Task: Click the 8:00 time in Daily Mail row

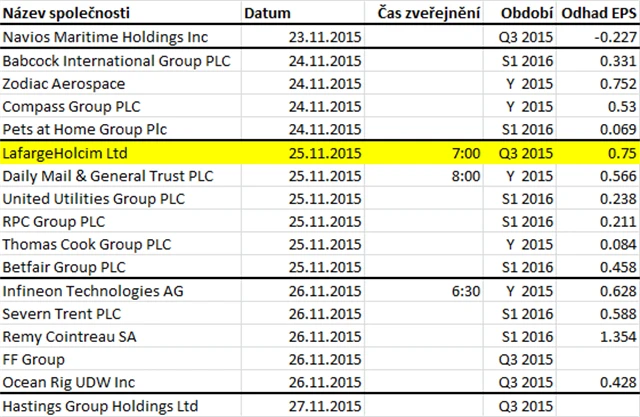Action: coord(466,176)
